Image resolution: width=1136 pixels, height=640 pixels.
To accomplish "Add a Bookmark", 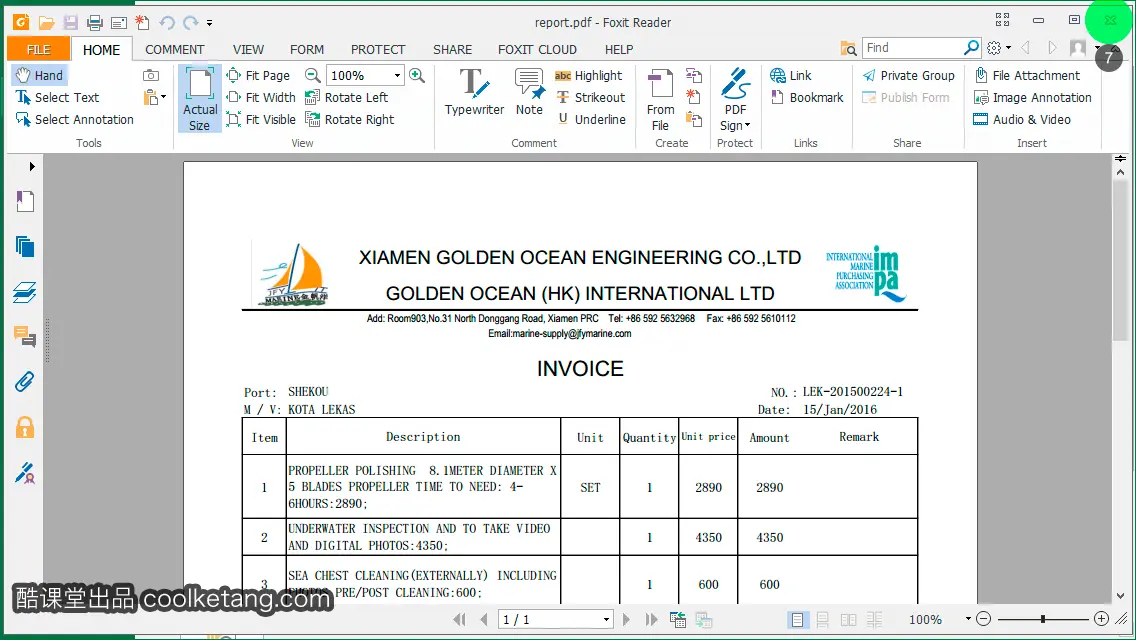I will [x=806, y=97].
